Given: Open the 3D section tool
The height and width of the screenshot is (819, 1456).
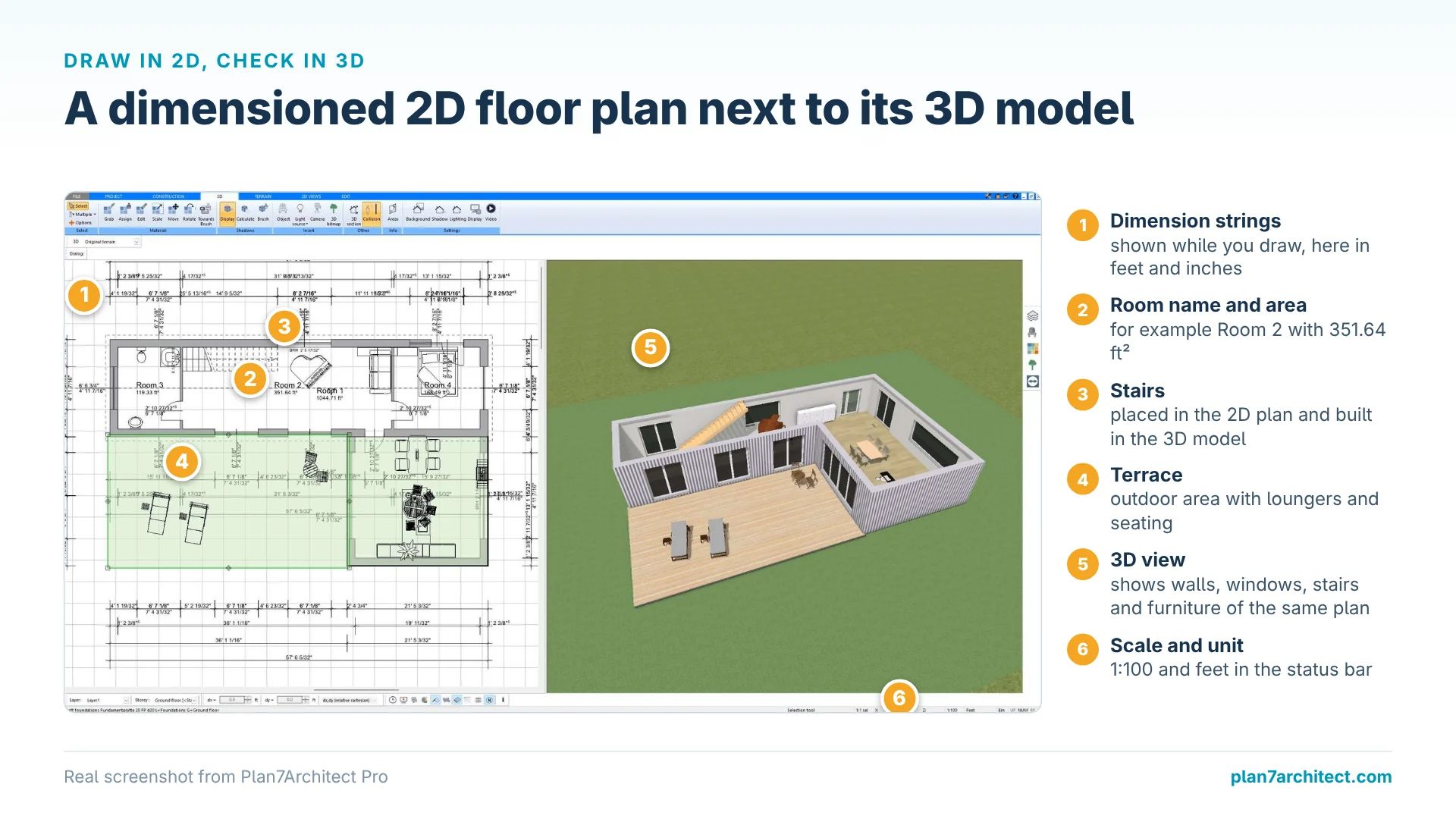Looking at the screenshot, I should (x=353, y=214).
